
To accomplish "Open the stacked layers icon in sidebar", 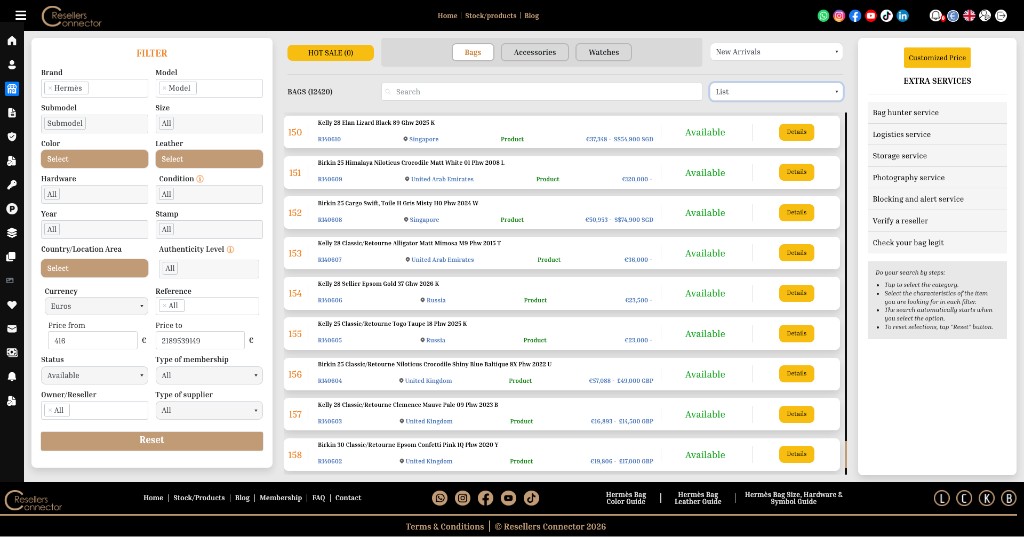I will [12, 233].
